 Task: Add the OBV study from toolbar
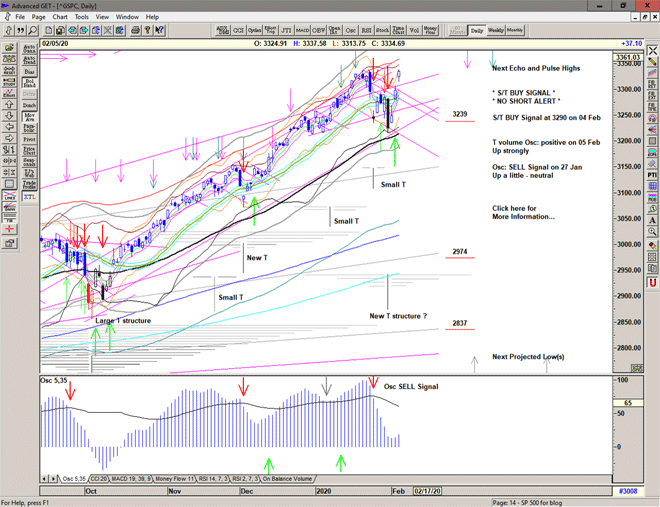318,30
